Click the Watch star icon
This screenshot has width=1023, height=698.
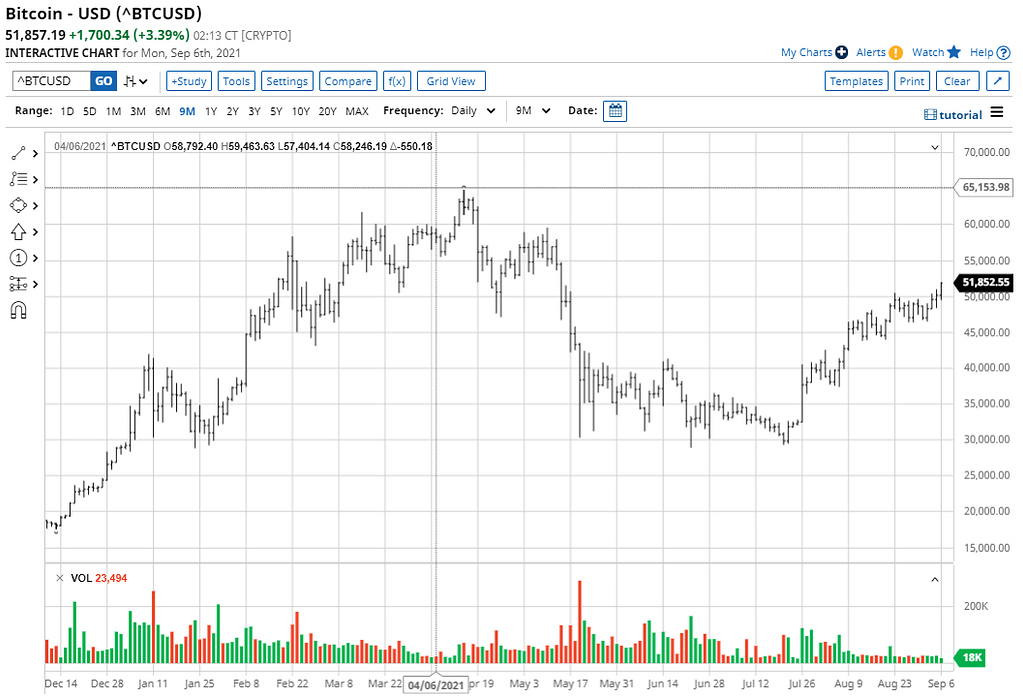click(954, 52)
